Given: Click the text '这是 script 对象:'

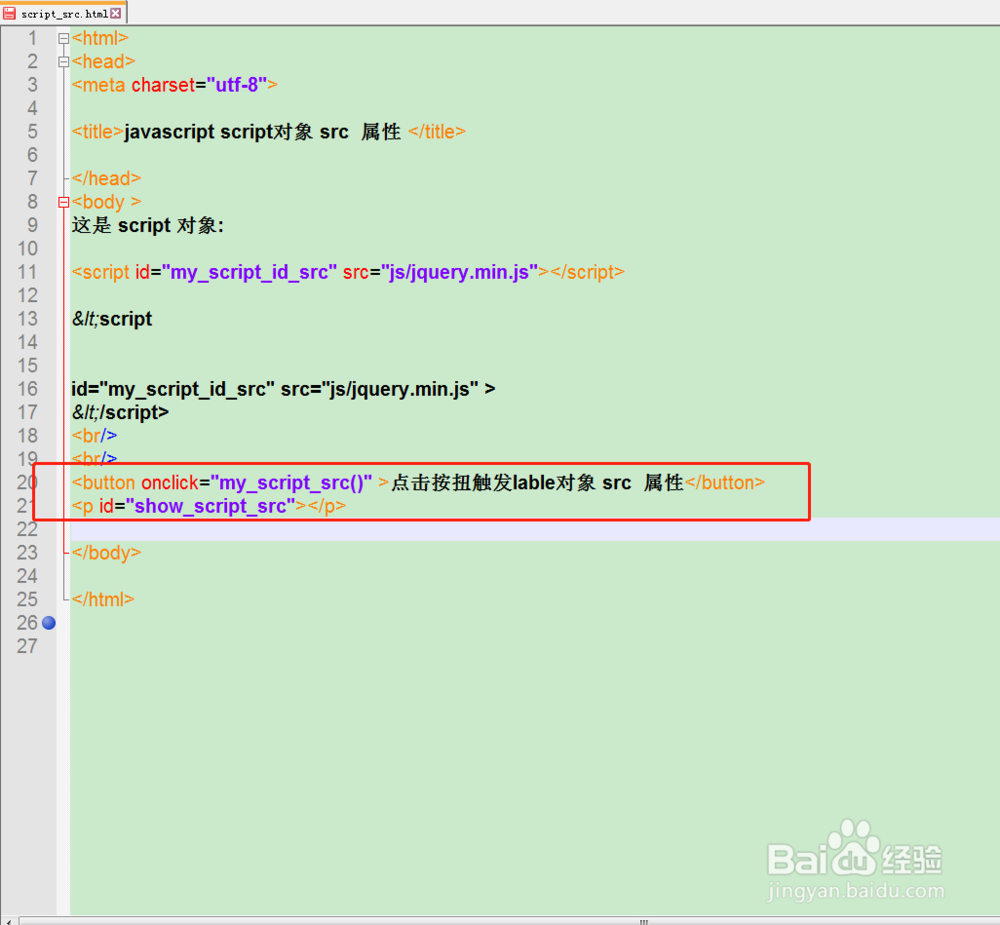Looking at the screenshot, I should tap(147, 226).
